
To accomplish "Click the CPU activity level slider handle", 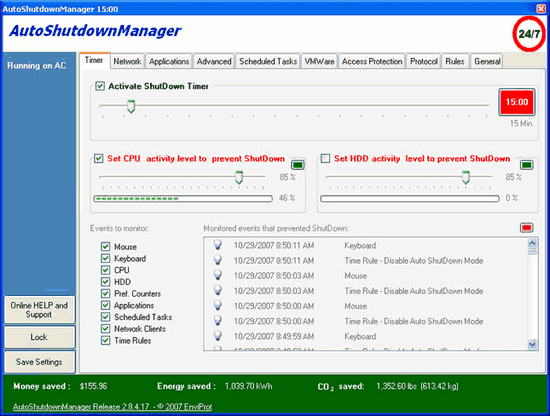I will [239, 177].
